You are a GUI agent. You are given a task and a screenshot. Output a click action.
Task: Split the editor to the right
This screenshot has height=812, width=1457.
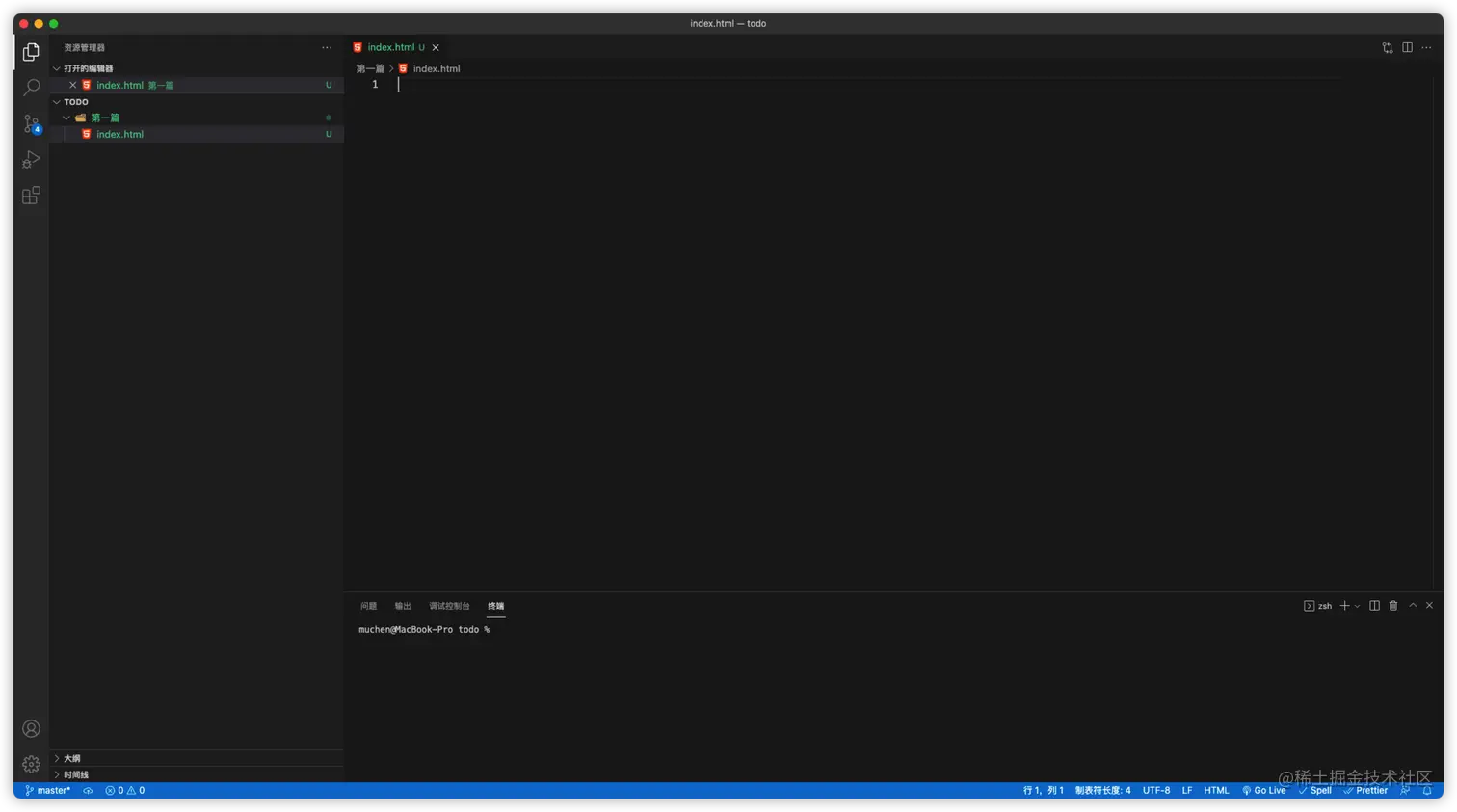click(x=1407, y=47)
